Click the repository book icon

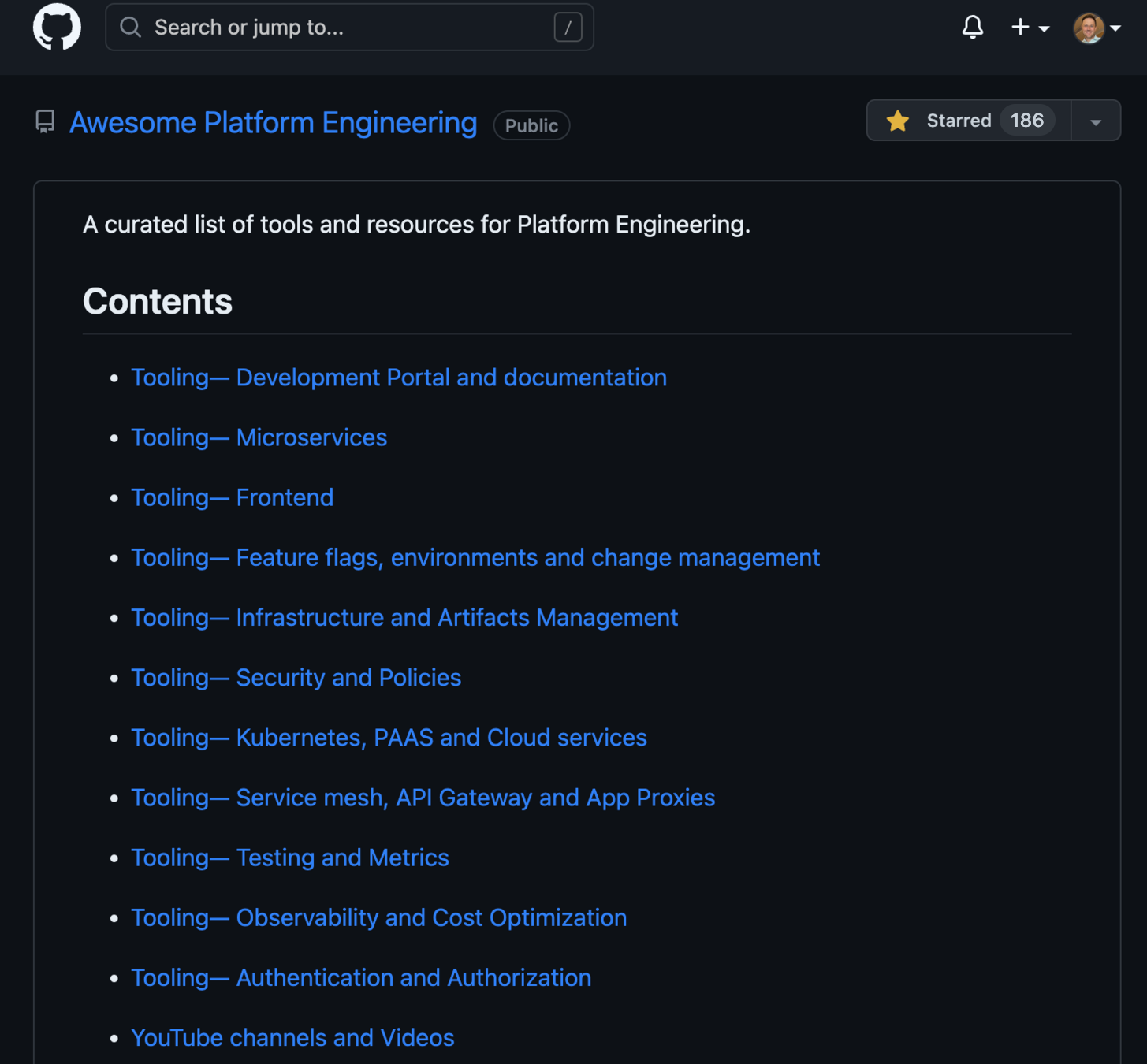(x=45, y=122)
